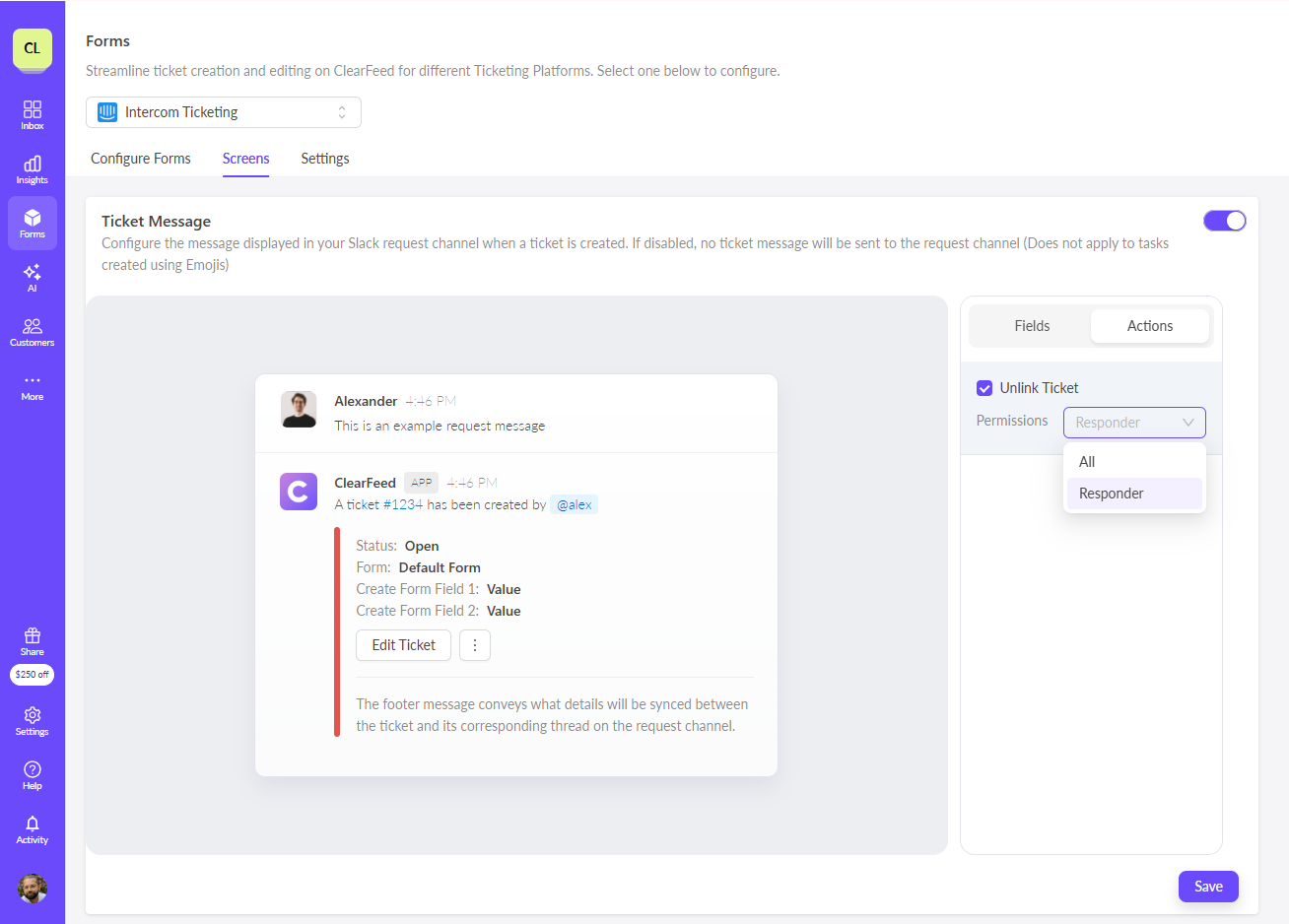Switch to the Fields tab

(1032, 326)
